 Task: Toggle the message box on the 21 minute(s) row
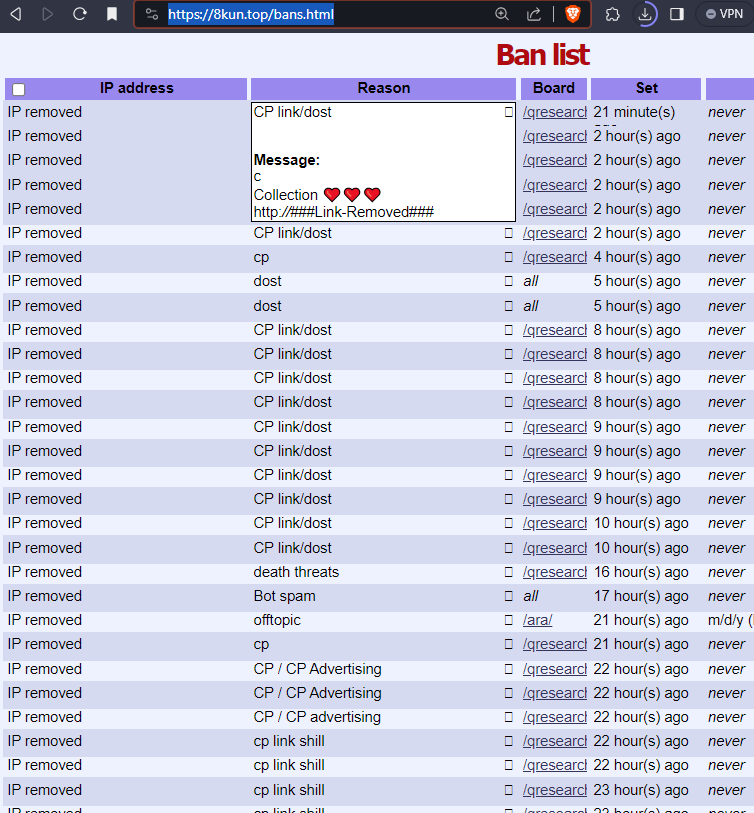(509, 112)
